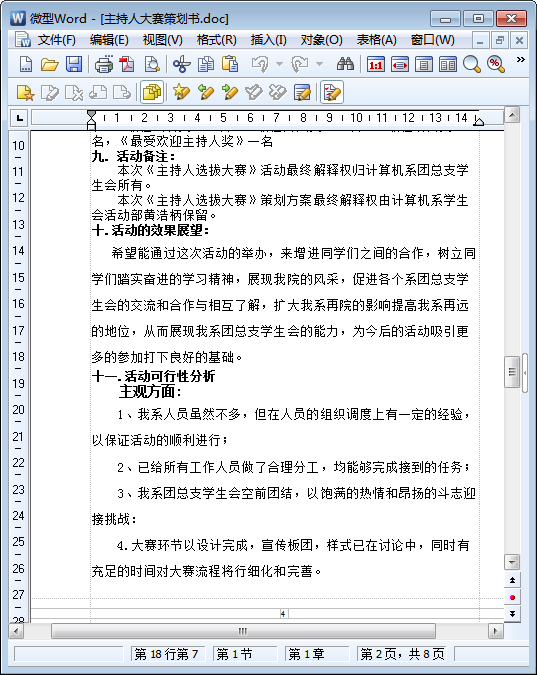Click the horizontal scrollbar right arrow

[x=495, y=632]
